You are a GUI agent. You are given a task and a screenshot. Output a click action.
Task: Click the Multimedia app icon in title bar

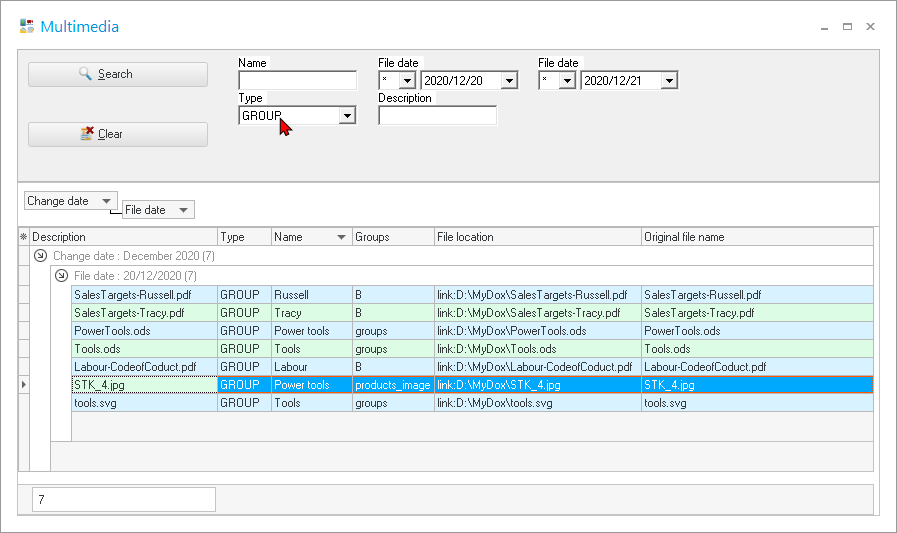pos(27,27)
